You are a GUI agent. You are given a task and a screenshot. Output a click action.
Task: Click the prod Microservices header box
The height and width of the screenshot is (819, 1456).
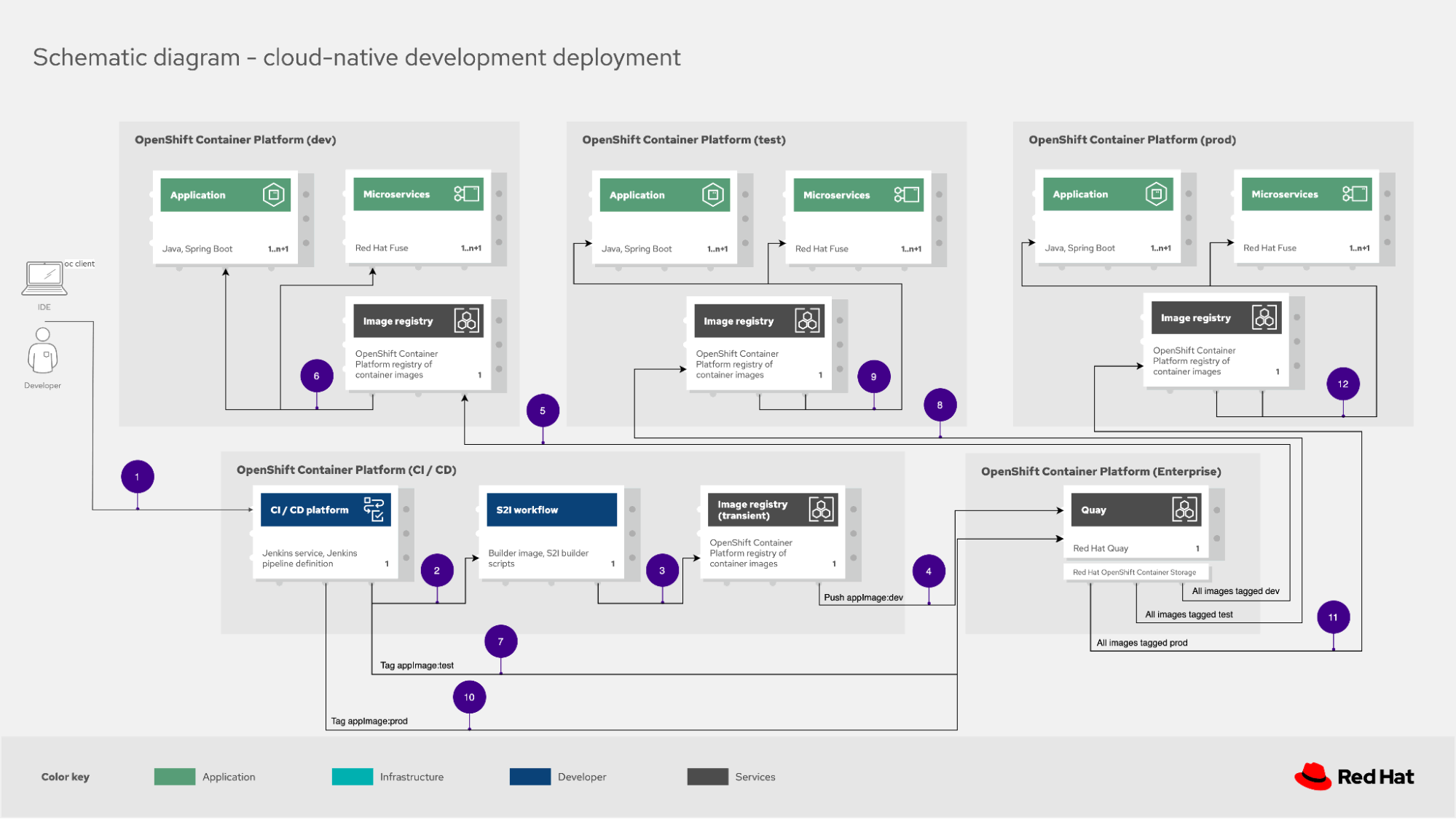1306,194
